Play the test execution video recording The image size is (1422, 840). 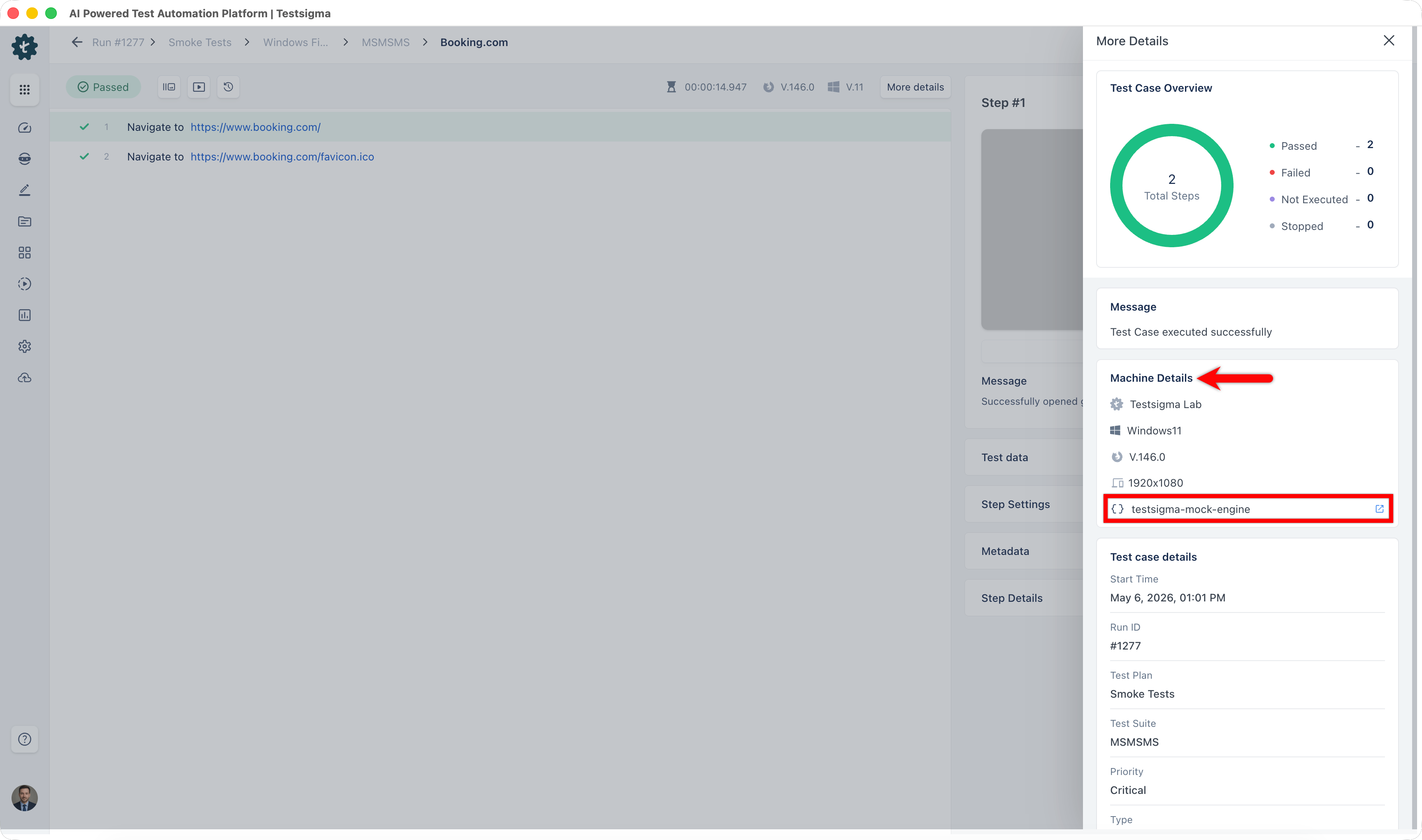(199, 87)
